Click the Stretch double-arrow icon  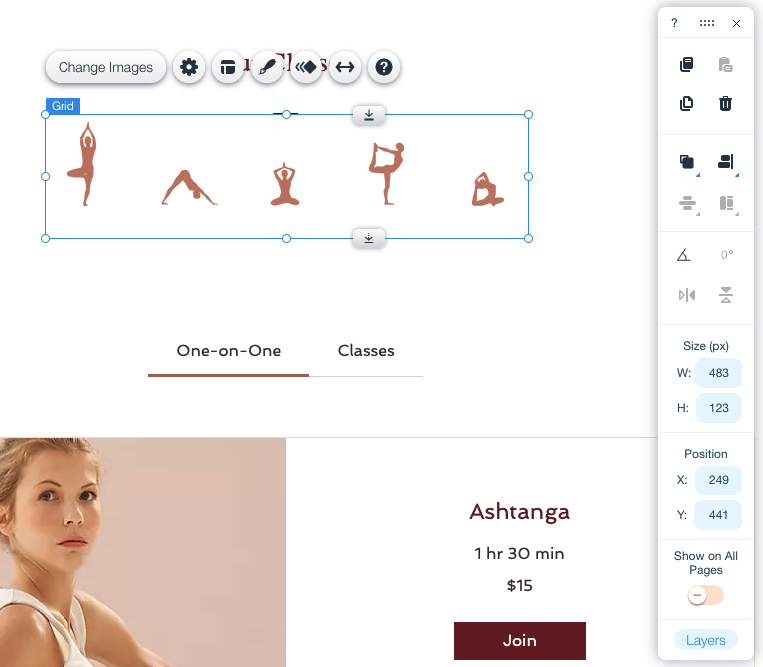point(345,67)
